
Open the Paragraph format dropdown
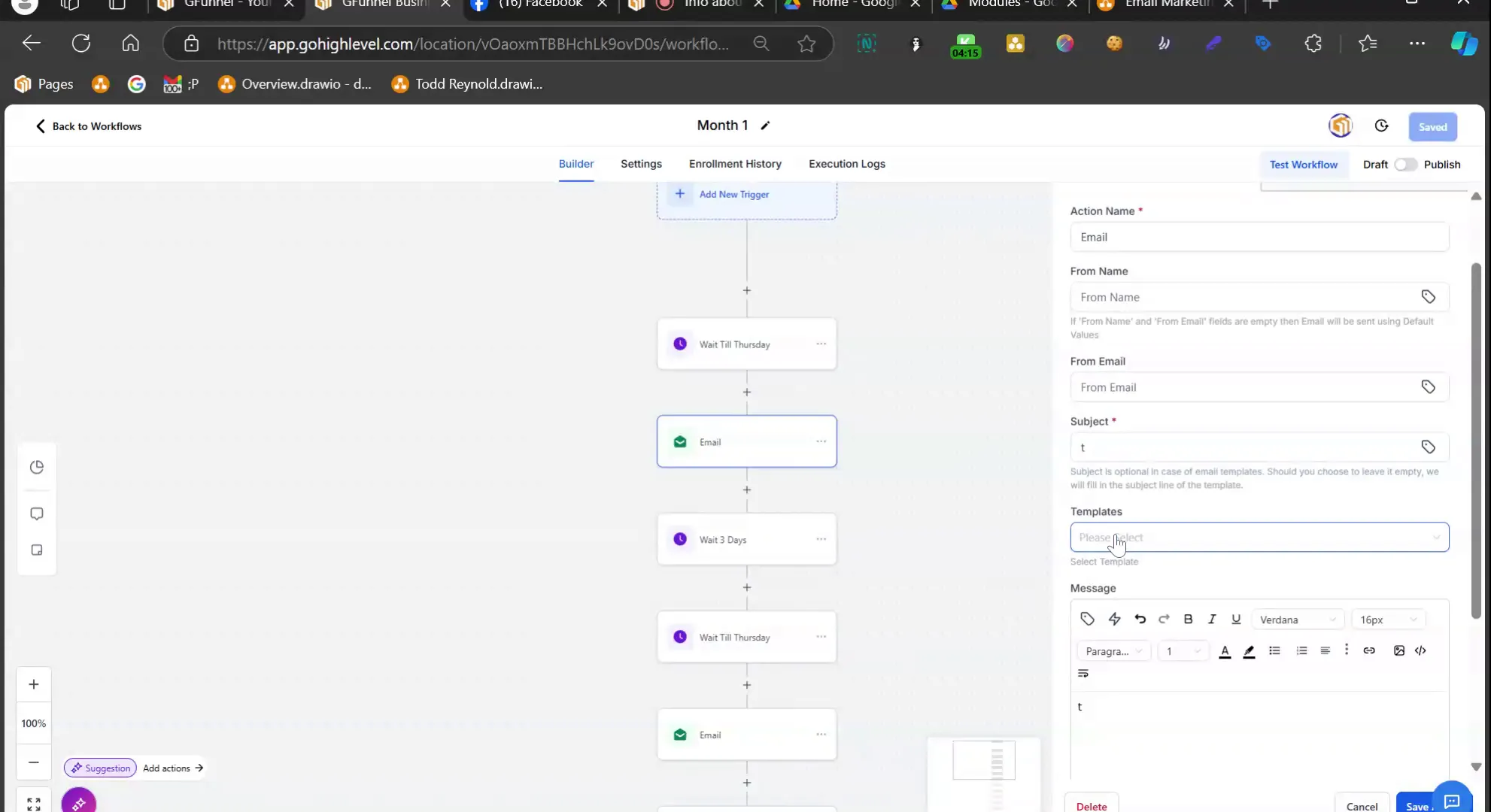point(1114,651)
